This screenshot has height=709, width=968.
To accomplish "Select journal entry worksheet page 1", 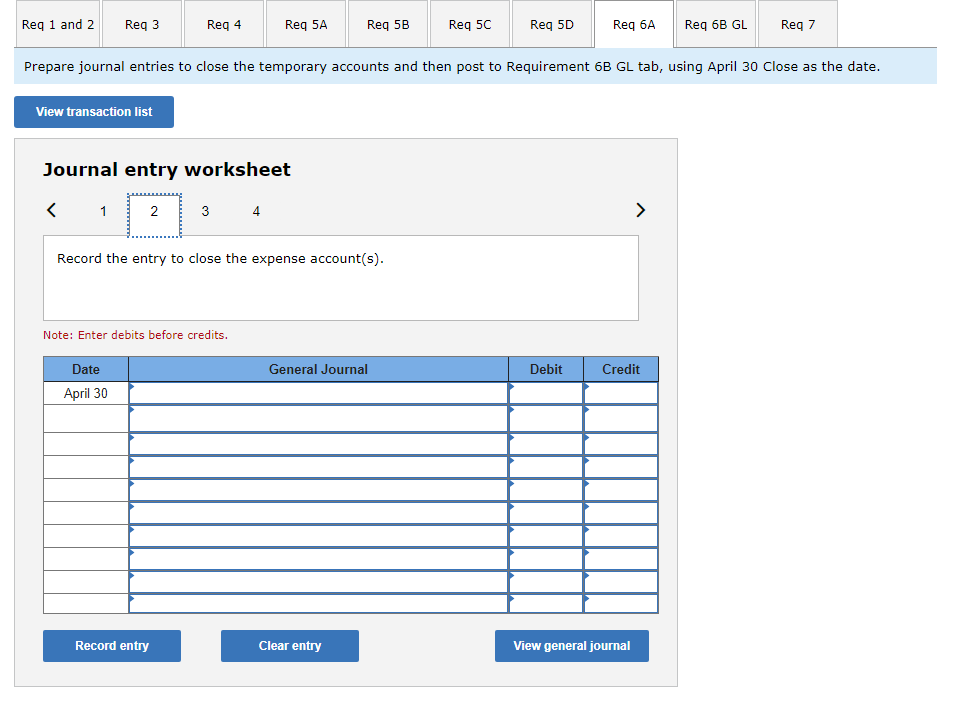I will 103,211.
